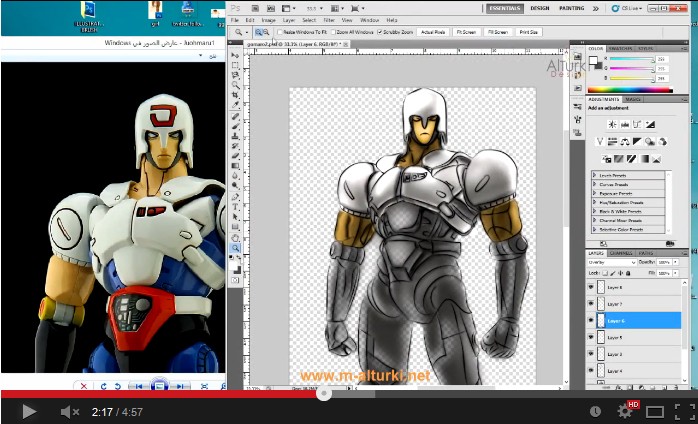698x424 pixels.
Task: Open the Opacity dropdown arrow
Action: pos(676,262)
